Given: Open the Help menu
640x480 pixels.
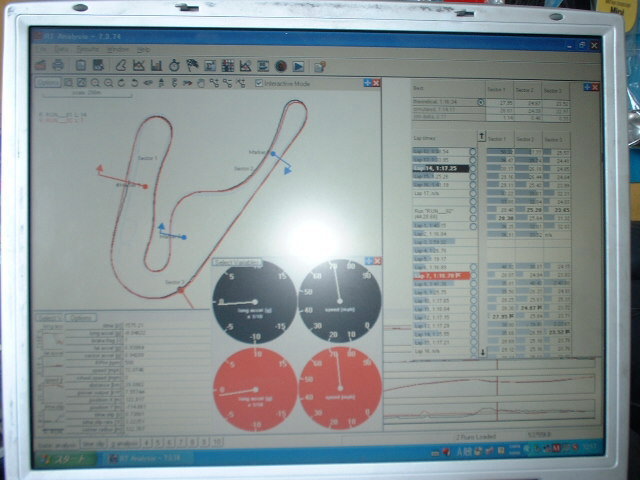Looking at the screenshot, I should click(143, 49).
